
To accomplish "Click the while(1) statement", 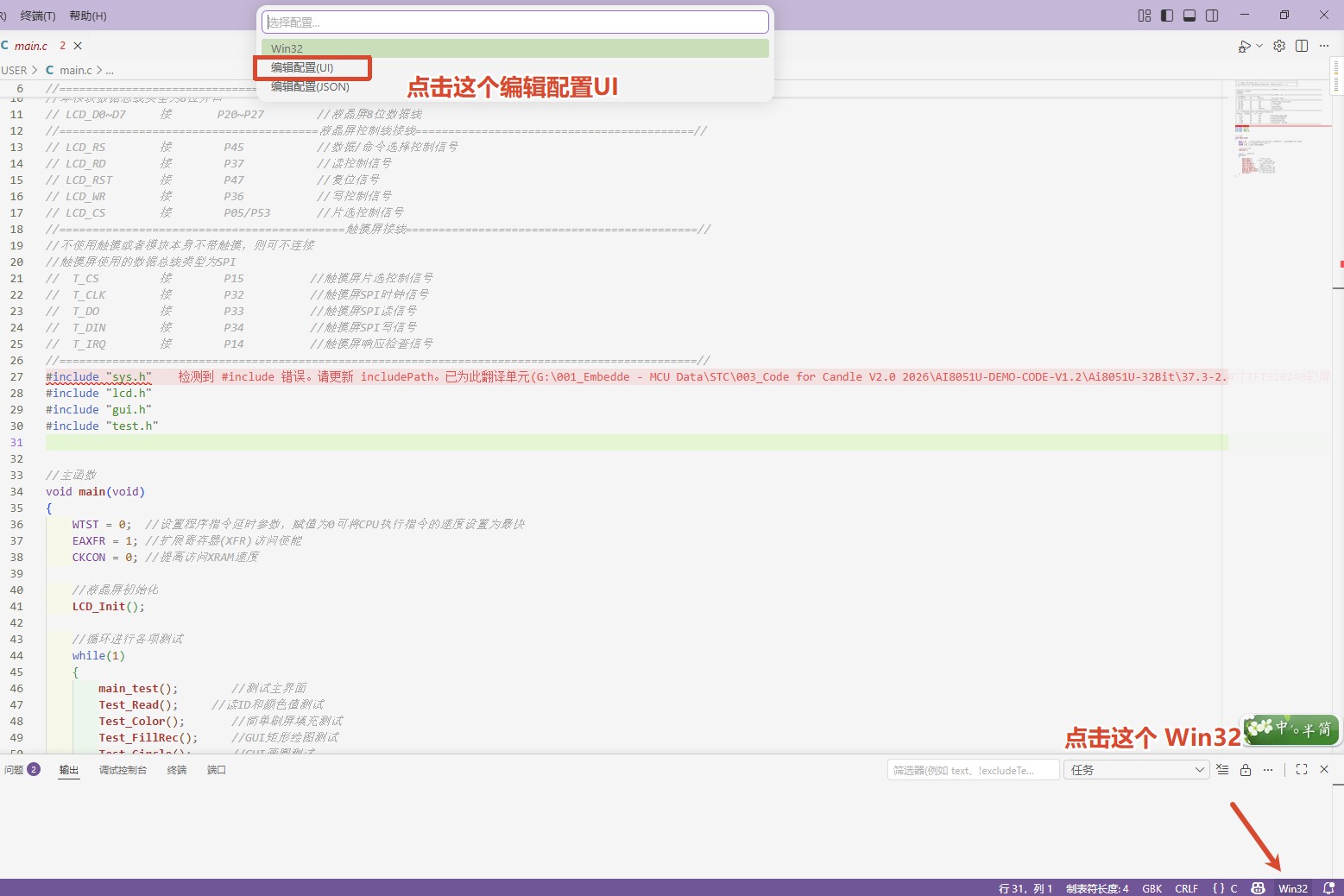I will click(x=98, y=656).
